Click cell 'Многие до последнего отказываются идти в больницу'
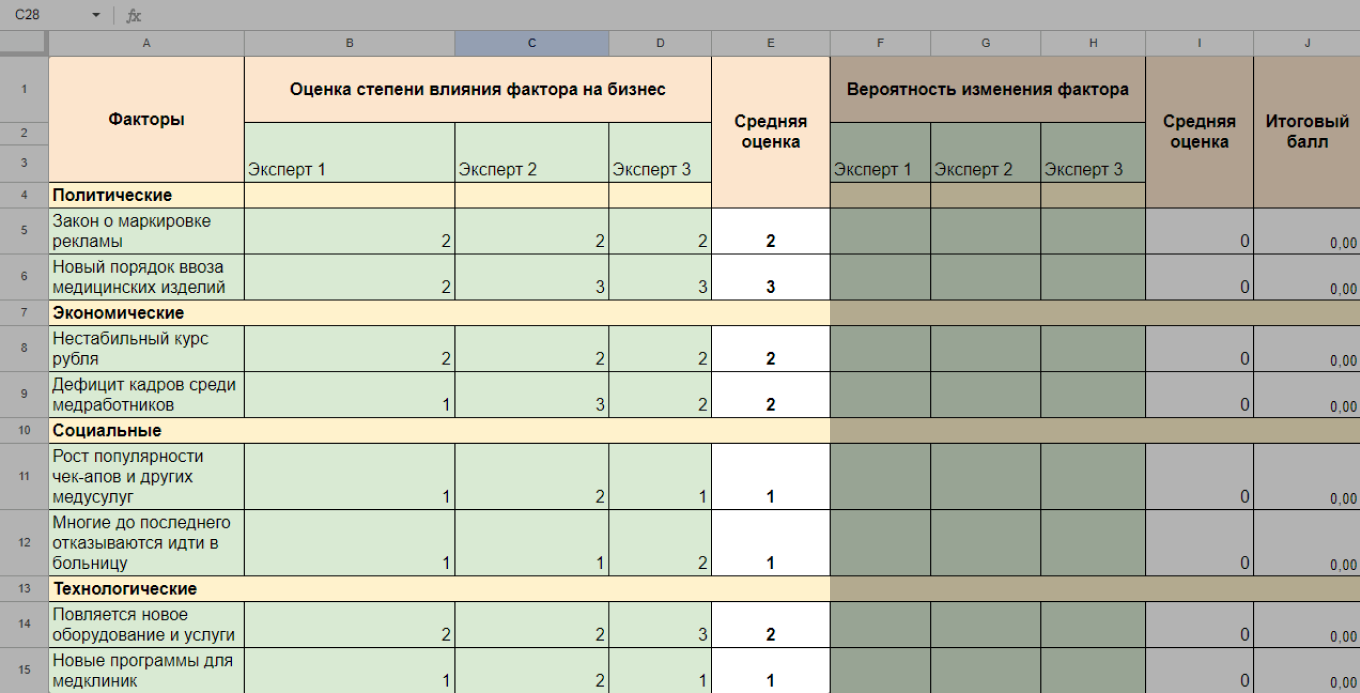The image size is (1360, 693). [146, 543]
